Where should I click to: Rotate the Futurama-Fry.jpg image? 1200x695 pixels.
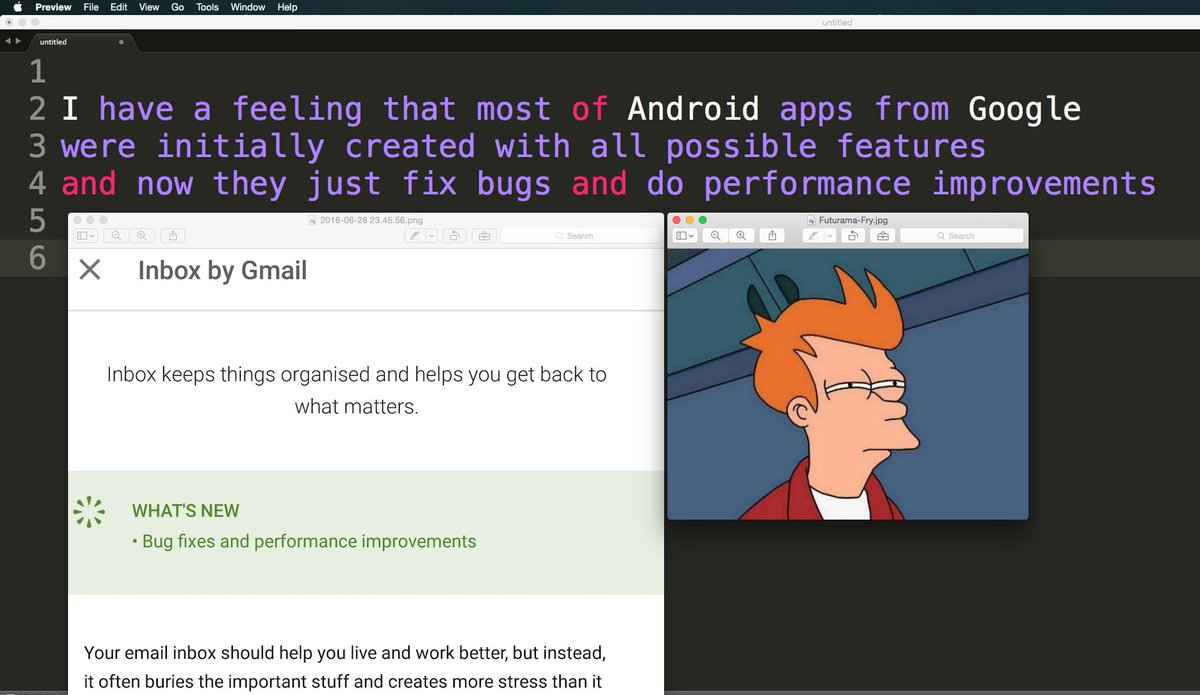[x=853, y=236]
